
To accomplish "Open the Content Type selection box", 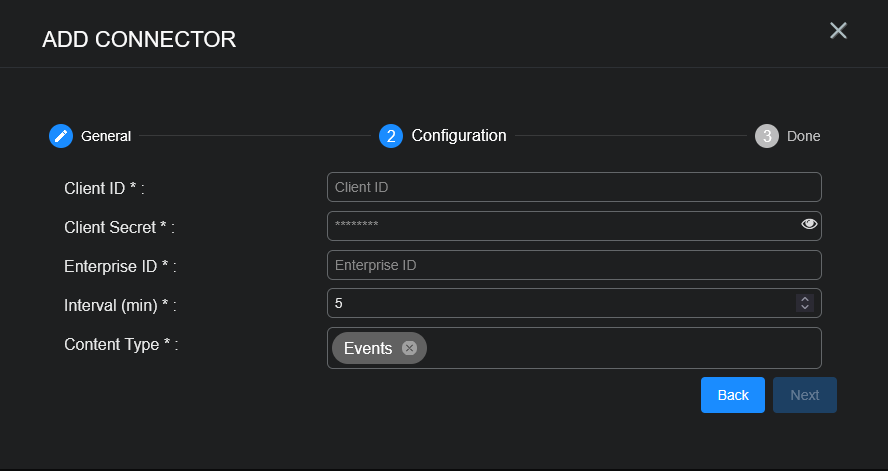I will [x=620, y=348].
